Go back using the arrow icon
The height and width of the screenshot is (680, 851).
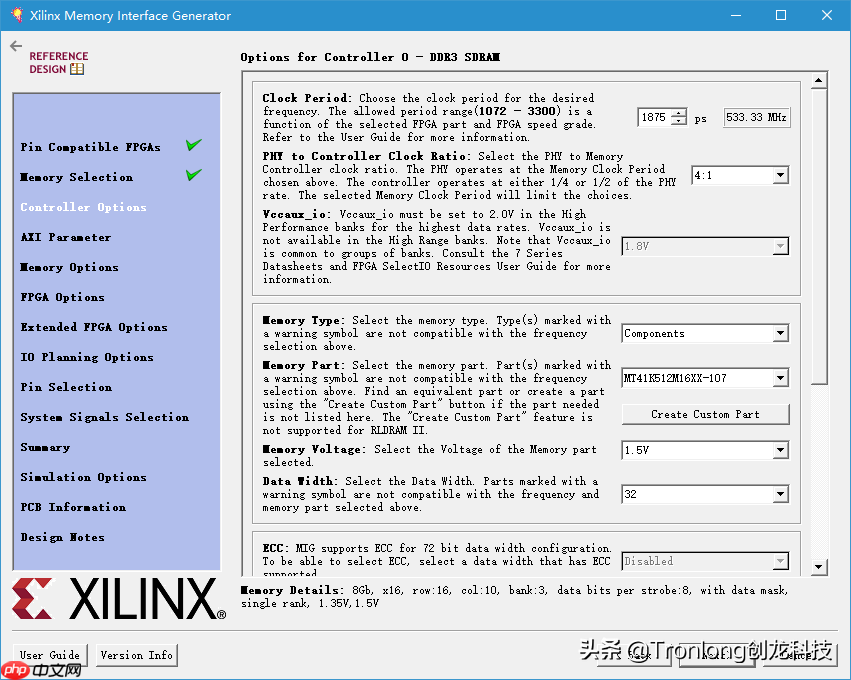pos(16,46)
